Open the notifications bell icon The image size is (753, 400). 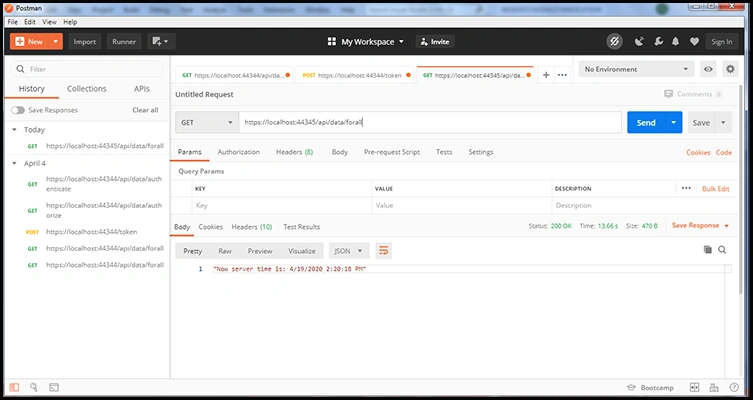[676, 42]
